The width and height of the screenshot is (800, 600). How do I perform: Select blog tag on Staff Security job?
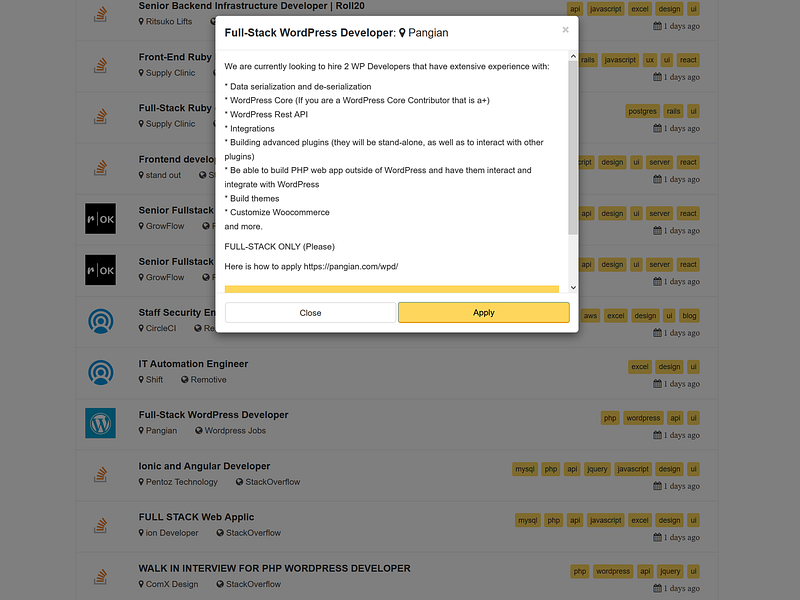pyautogui.click(x=689, y=316)
